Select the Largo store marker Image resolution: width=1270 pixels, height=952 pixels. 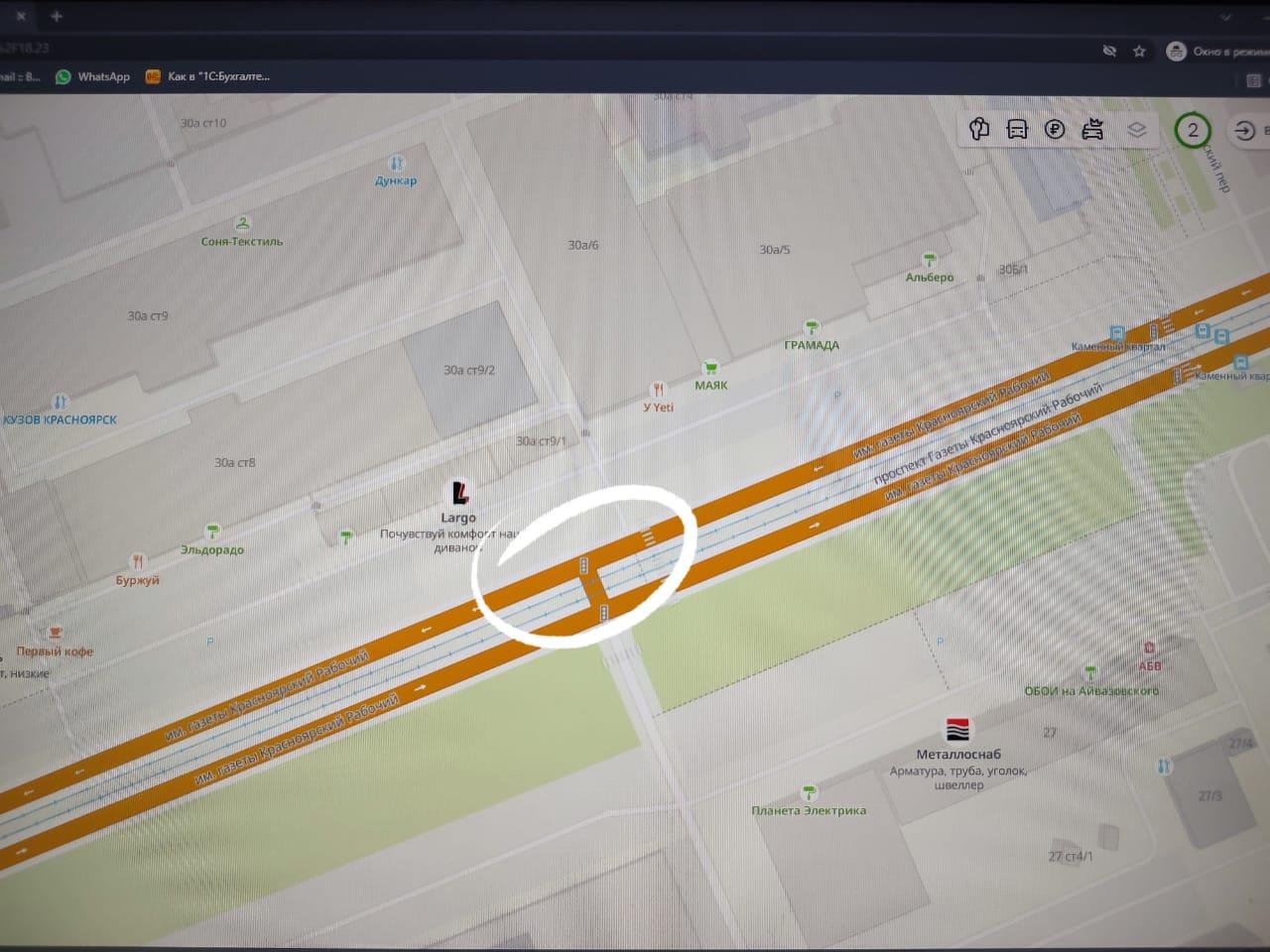pyautogui.click(x=459, y=493)
